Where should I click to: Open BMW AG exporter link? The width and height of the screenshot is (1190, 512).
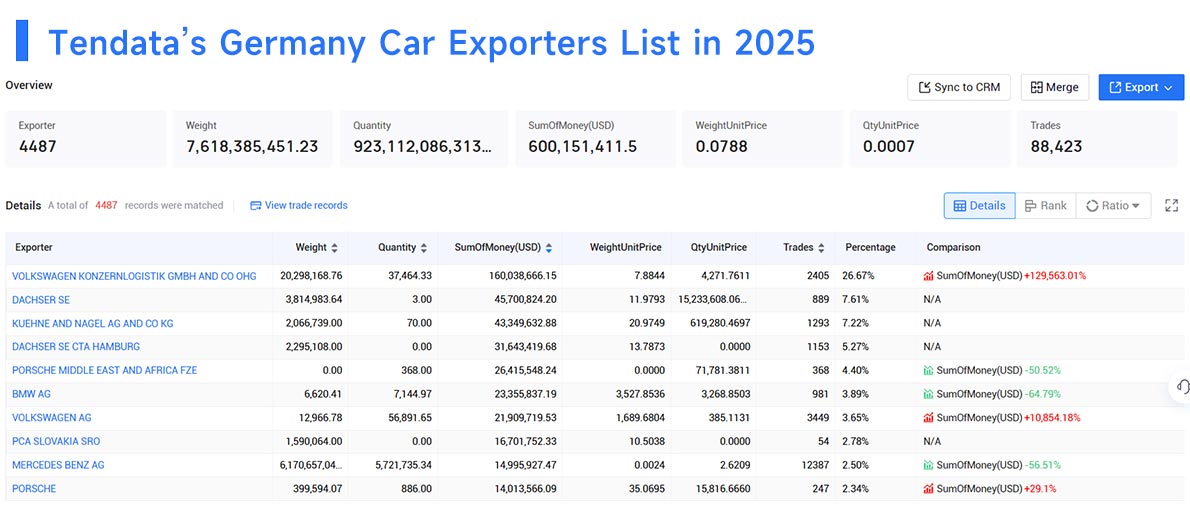click(x=32, y=394)
